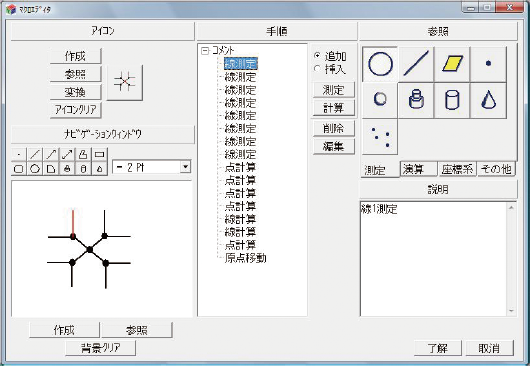This screenshot has height=366, width=530.
Task: Click the 削除 button
Action: click(x=334, y=128)
